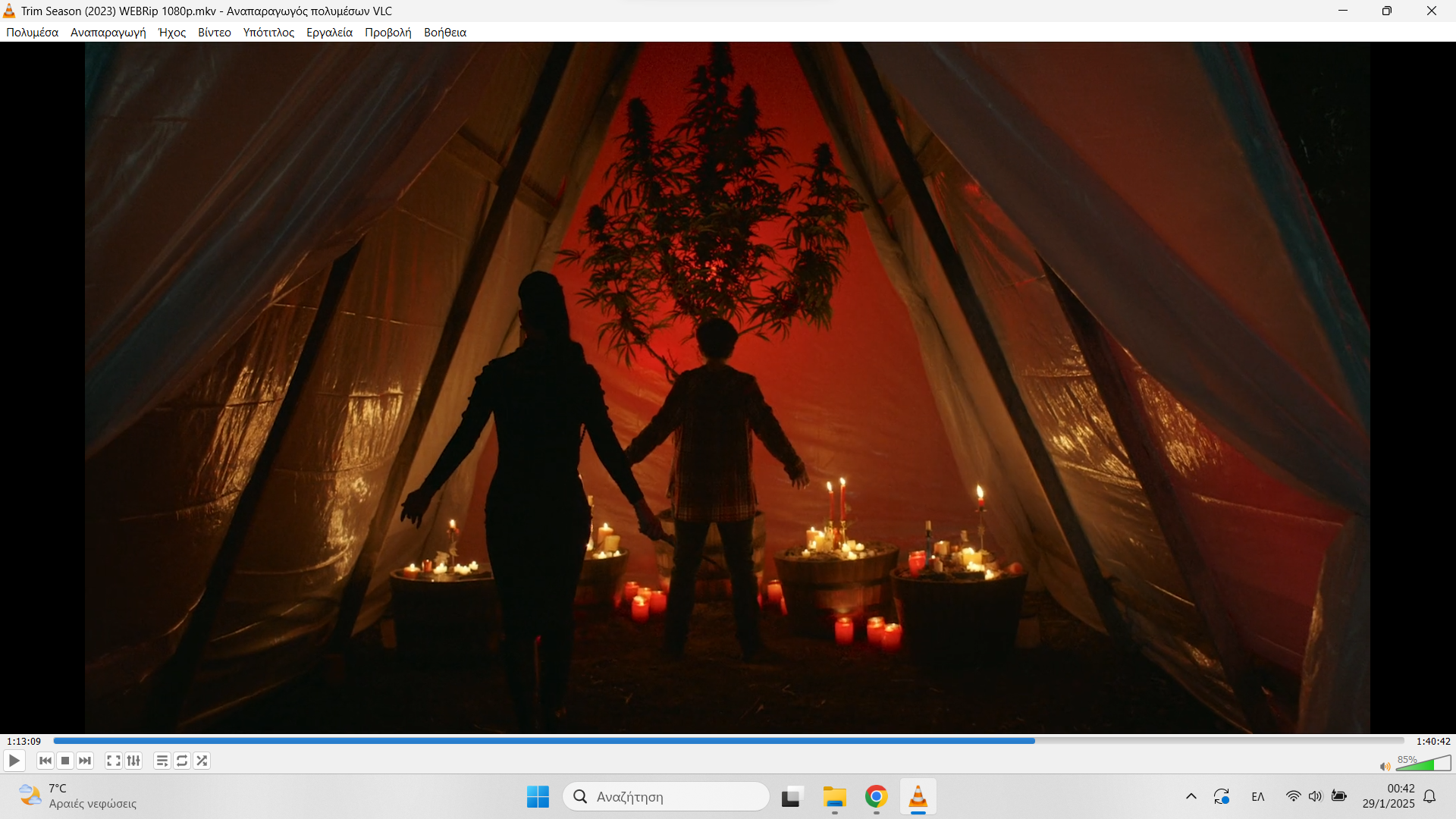
Task: Click the Αναζήτηση taskbar search field
Action: point(666,796)
